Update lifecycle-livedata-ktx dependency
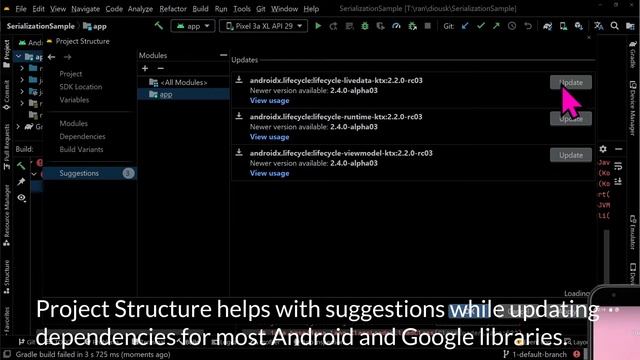The image size is (640, 360). pos(571,82)
